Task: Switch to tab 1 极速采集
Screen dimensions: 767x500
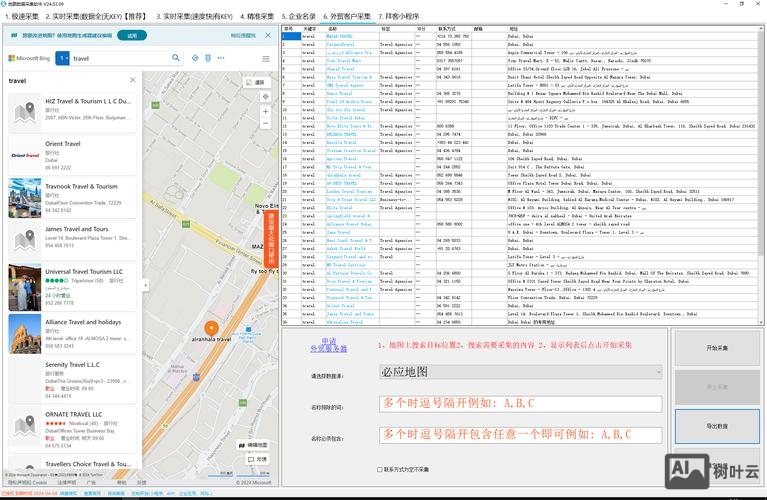Action: pos(22,16)
